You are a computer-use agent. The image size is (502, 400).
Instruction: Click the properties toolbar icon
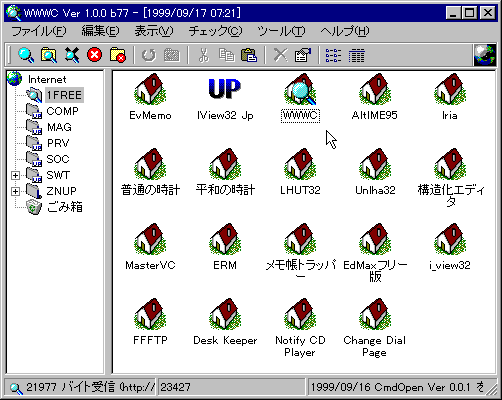pyautogui.click(x=303, y=55)
